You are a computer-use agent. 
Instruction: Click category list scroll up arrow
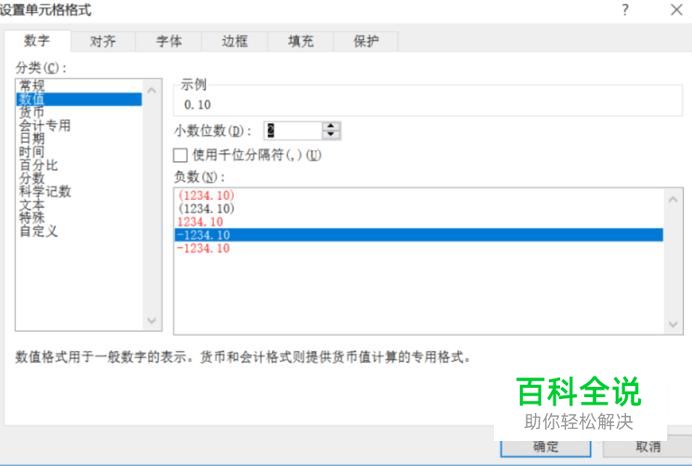pos(152,90)
